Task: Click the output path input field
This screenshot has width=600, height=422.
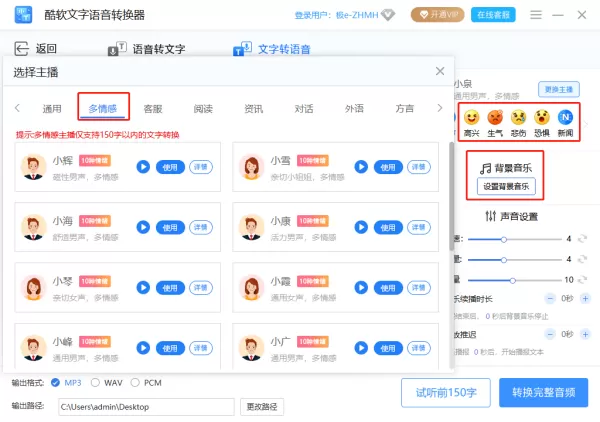Action: 146,407
